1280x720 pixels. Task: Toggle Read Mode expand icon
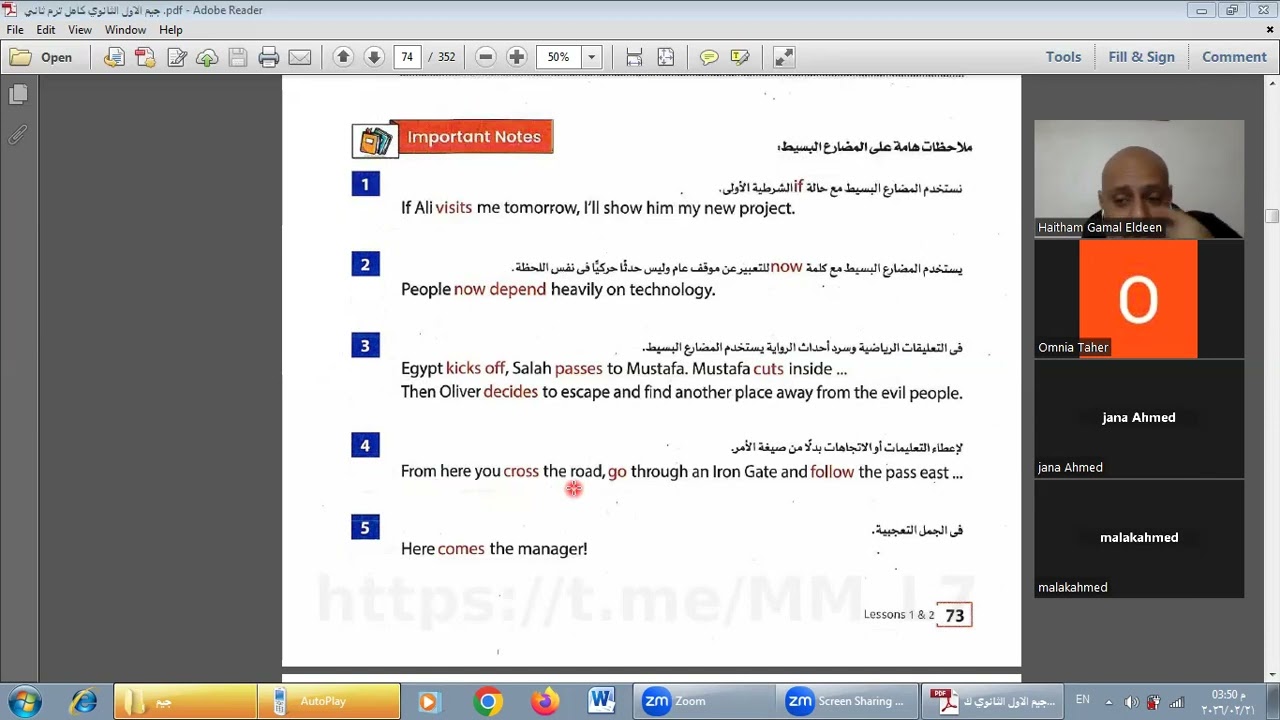(x=784, y=57)
